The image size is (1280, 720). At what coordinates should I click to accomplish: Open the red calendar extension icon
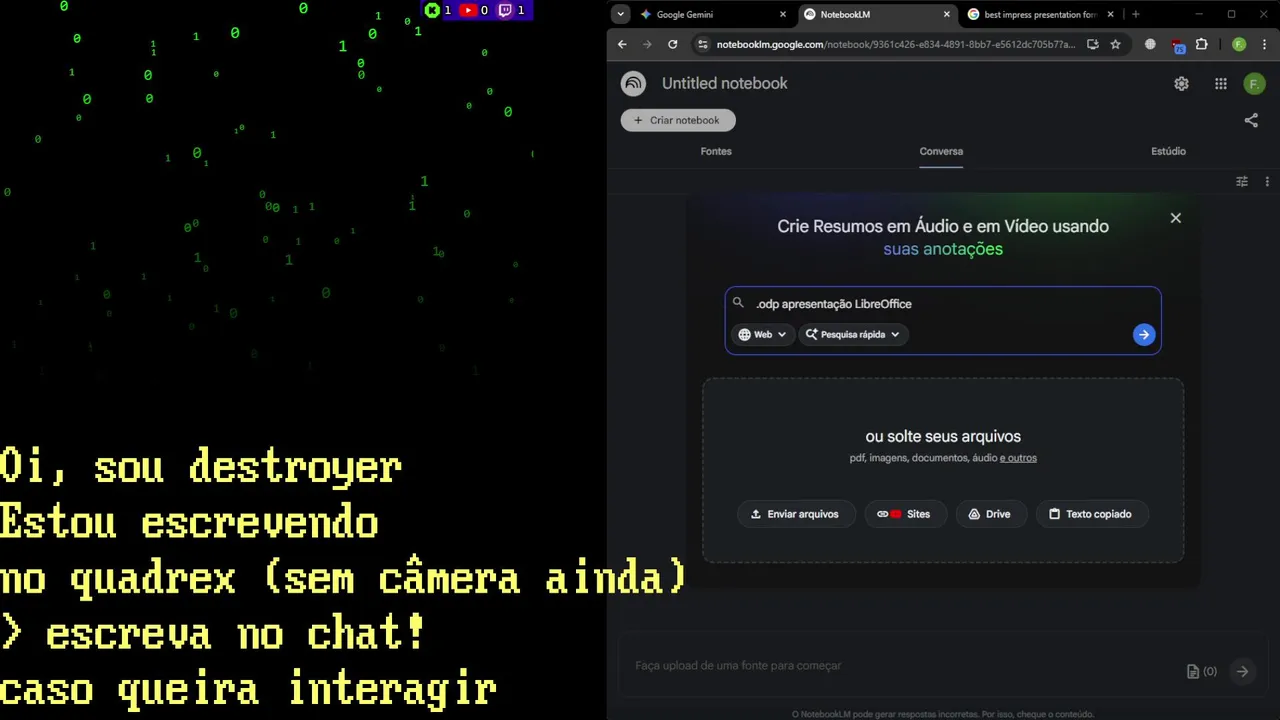(1177, 45)
